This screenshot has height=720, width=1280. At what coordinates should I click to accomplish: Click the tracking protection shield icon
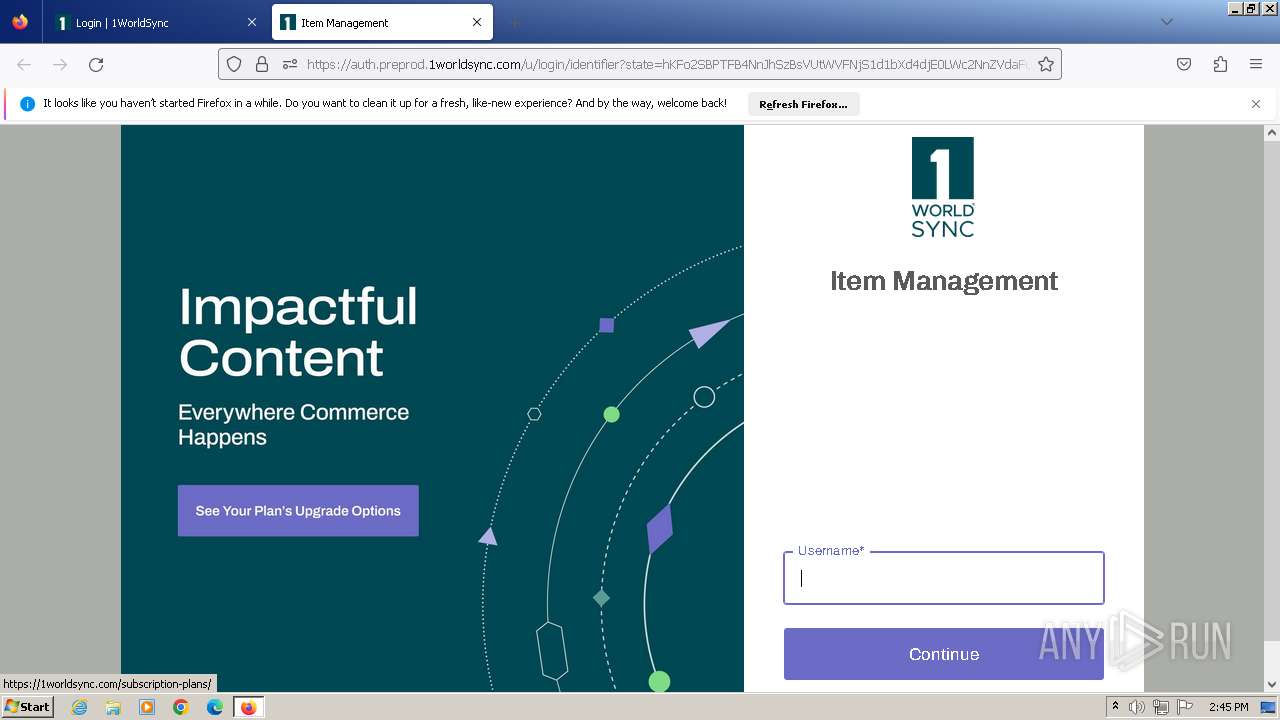point(234,64)
